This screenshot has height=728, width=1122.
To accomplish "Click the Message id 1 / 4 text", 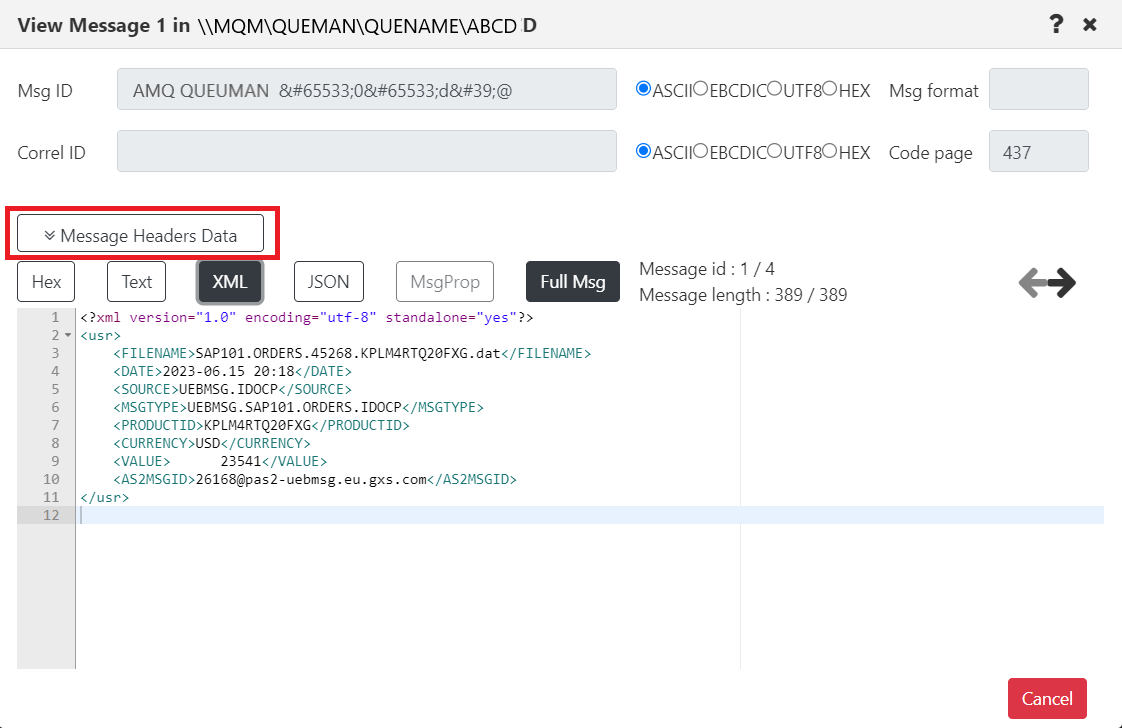I will (706, 269).
